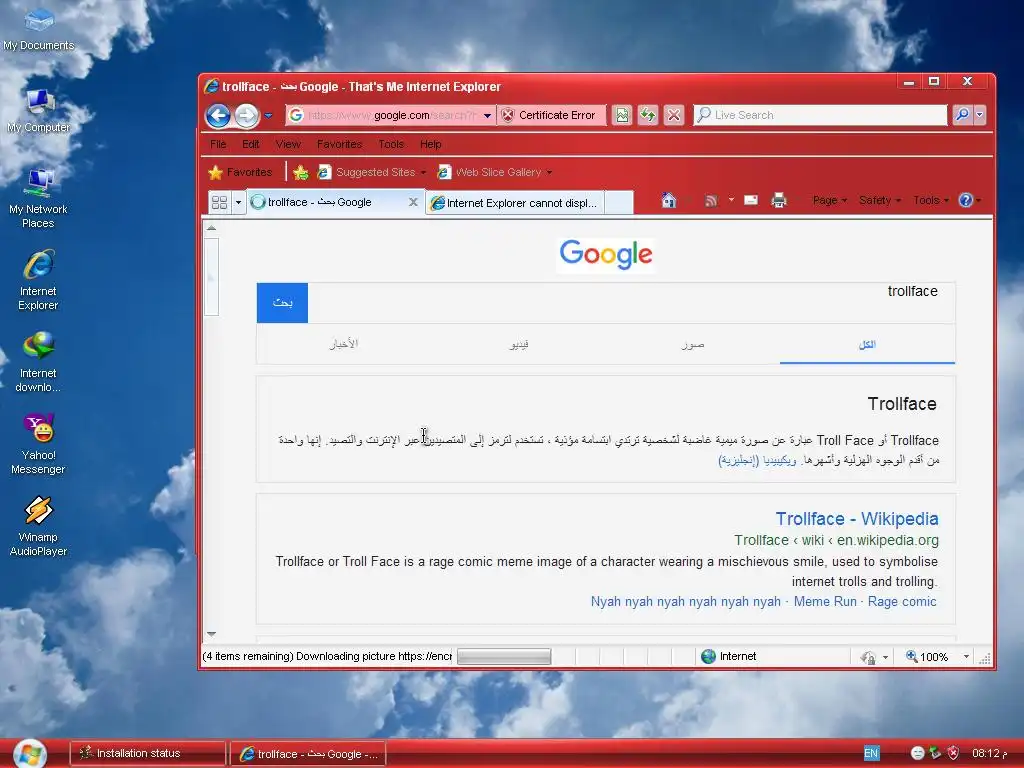The image size is (1024, 768).
Task: Select the Arabic Videos results tab
Action: point(519,344)
